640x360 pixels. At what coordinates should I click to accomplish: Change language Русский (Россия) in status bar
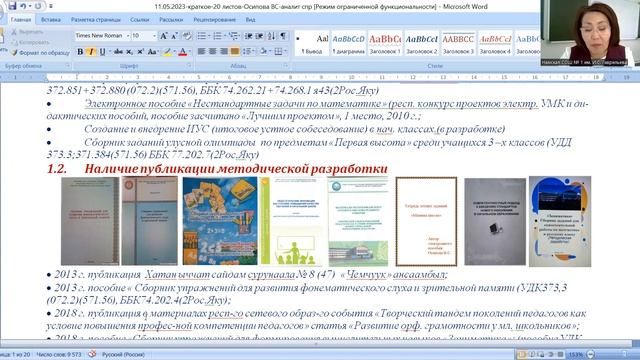(x=123, y=355)
